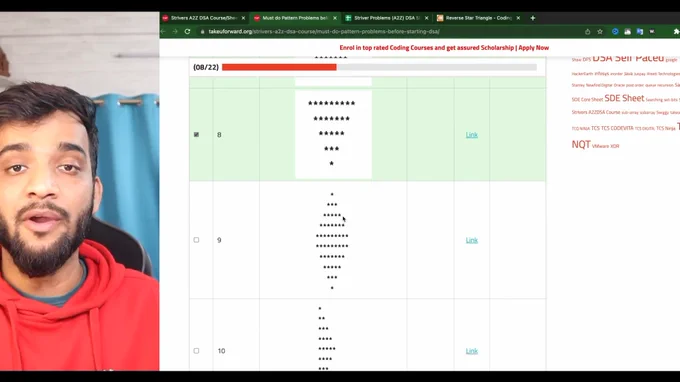Uncheck the checkbox for pattern 8
This screenshot has width=680, height=382.
point(196,135)
